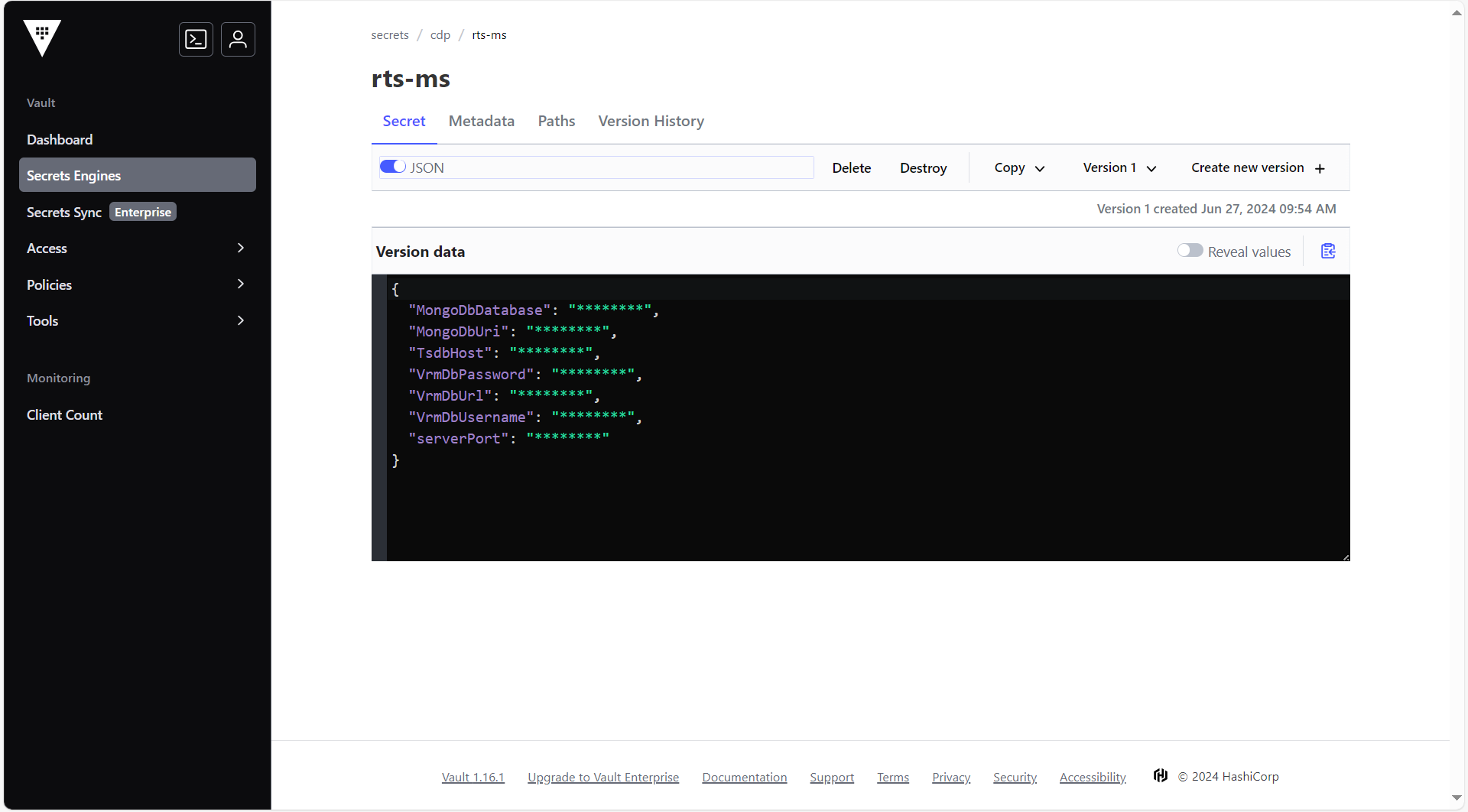Open Terms footer link
Screen dimensions: 1468x812
coord(893,777)
